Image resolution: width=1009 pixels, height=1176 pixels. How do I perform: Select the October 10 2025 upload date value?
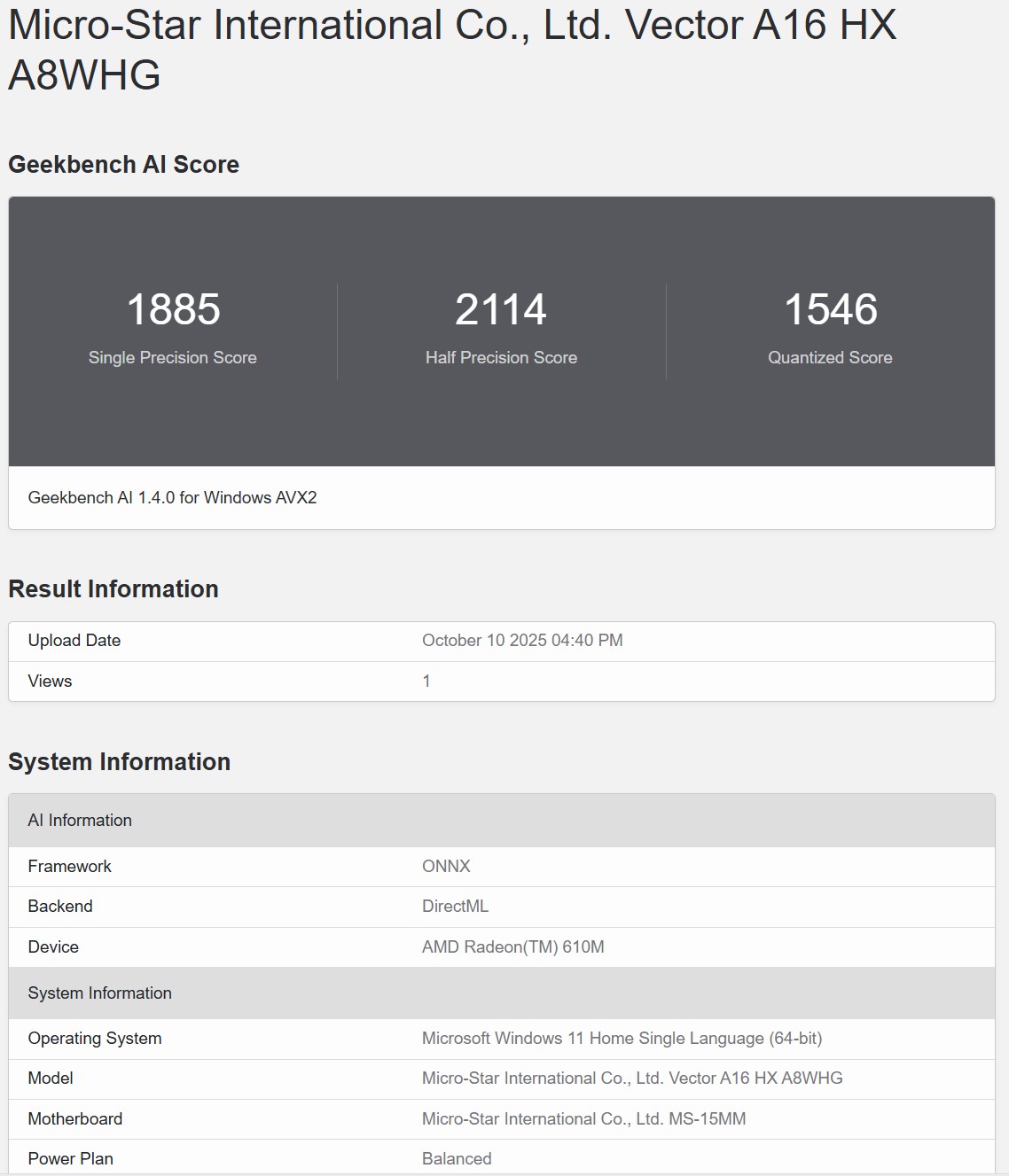click(522, 641)
